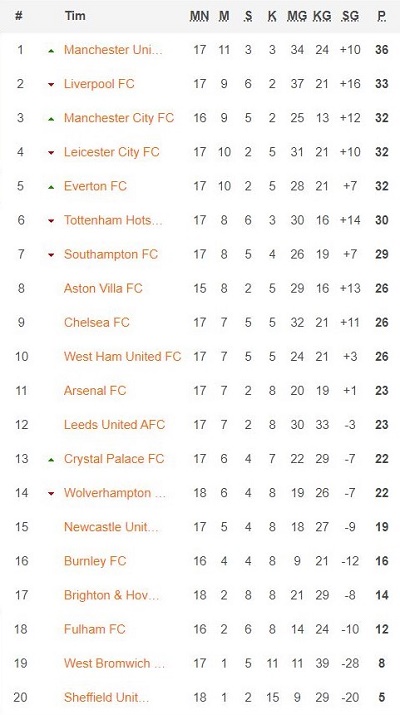Select the P points column header
The height and width of the screenshot is (715, 400).
tap(382, 16)
